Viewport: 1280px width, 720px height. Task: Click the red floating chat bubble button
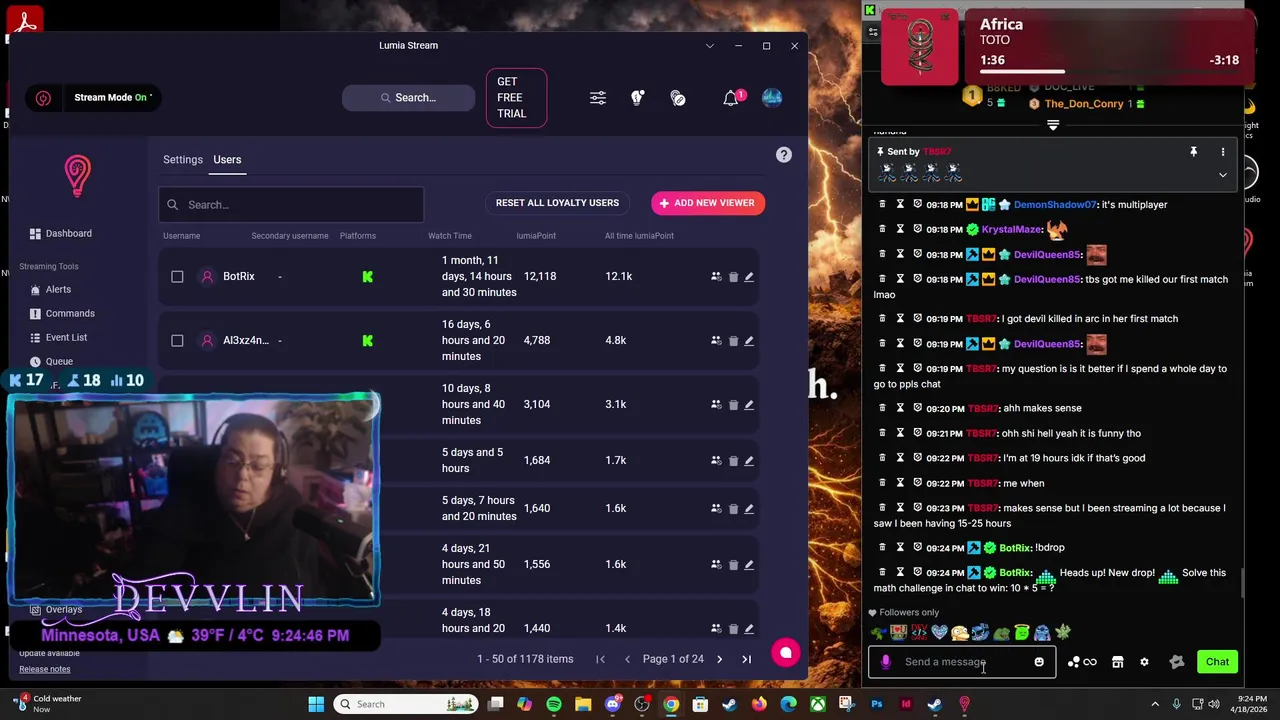click(786, 653)
